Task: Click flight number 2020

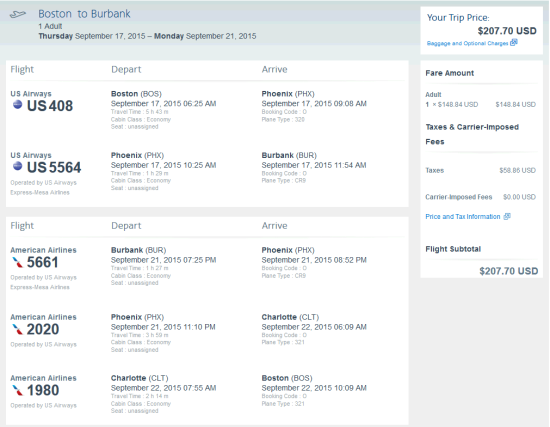Action: (x=43, y=329)
